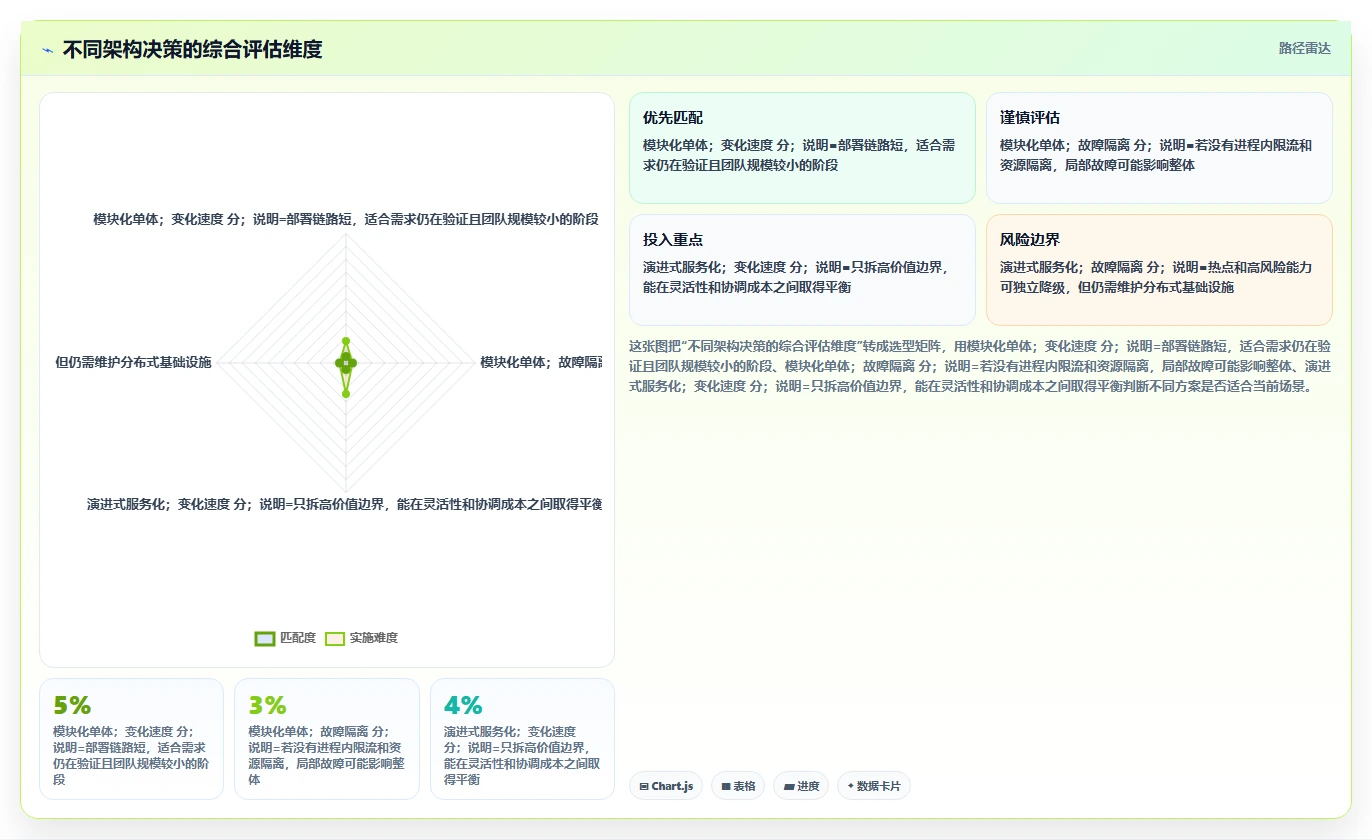
Task: Click the description text under 5%
Action: (131, 755)
